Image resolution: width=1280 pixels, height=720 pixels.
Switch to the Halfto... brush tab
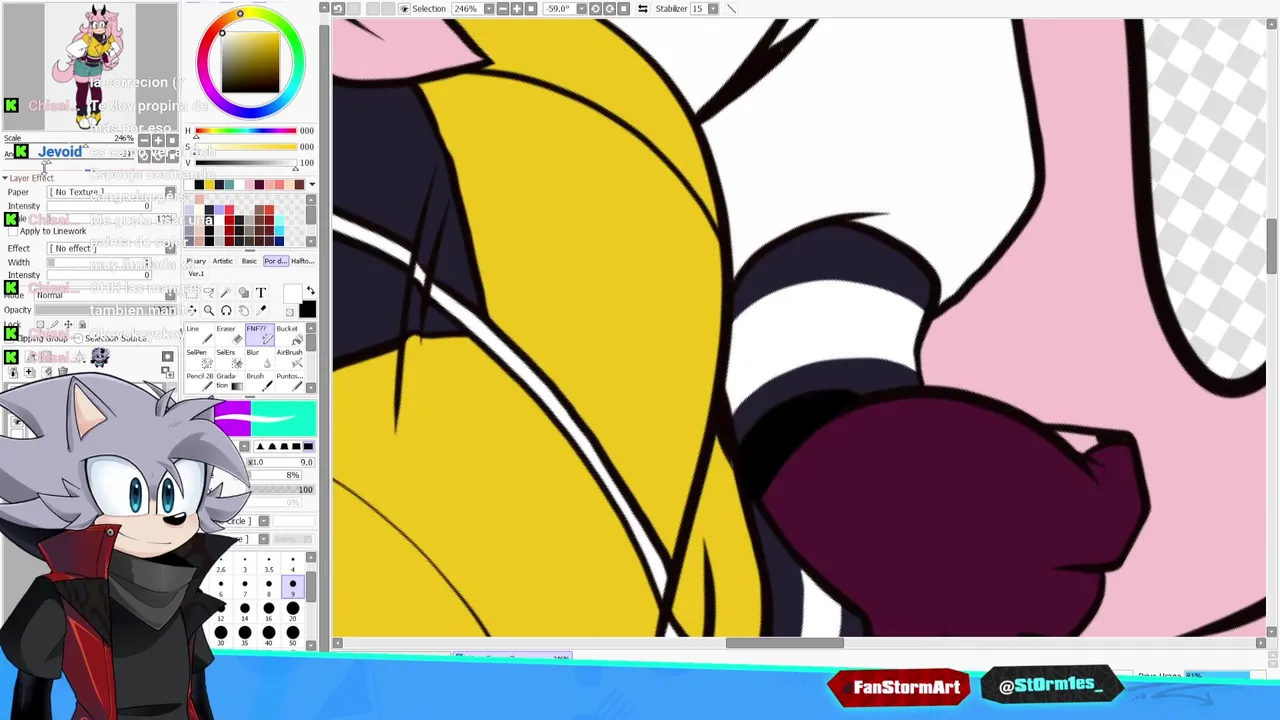tap(303, 261)
